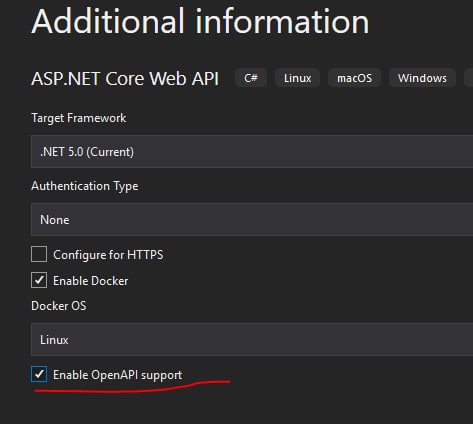This screenshot has height=424, width=473.
Task: Open the Docker OS Linux dropdown
Action: tap(252, 340)
